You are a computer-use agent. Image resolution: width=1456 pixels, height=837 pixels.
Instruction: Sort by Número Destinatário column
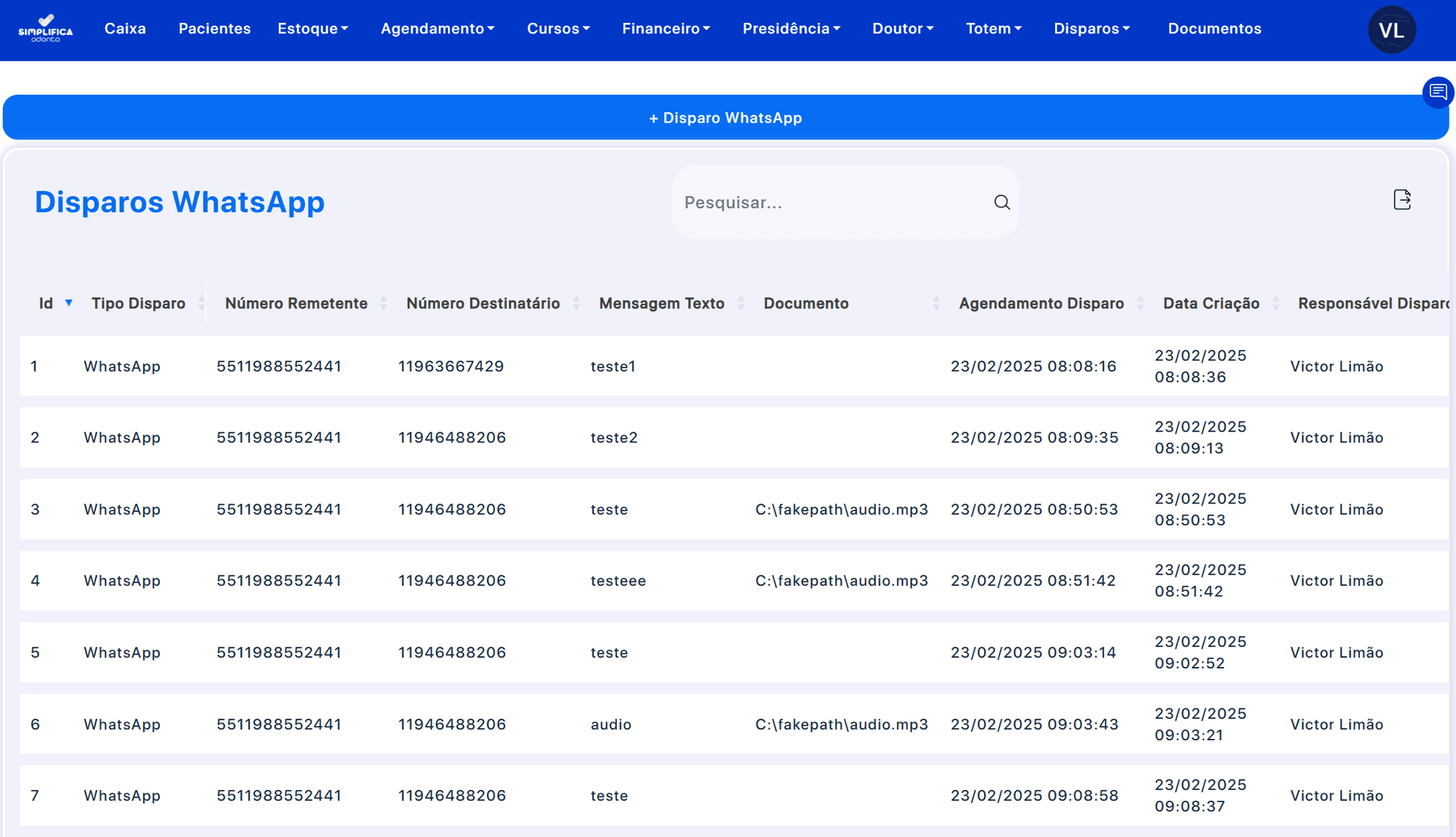coord(577,304)
